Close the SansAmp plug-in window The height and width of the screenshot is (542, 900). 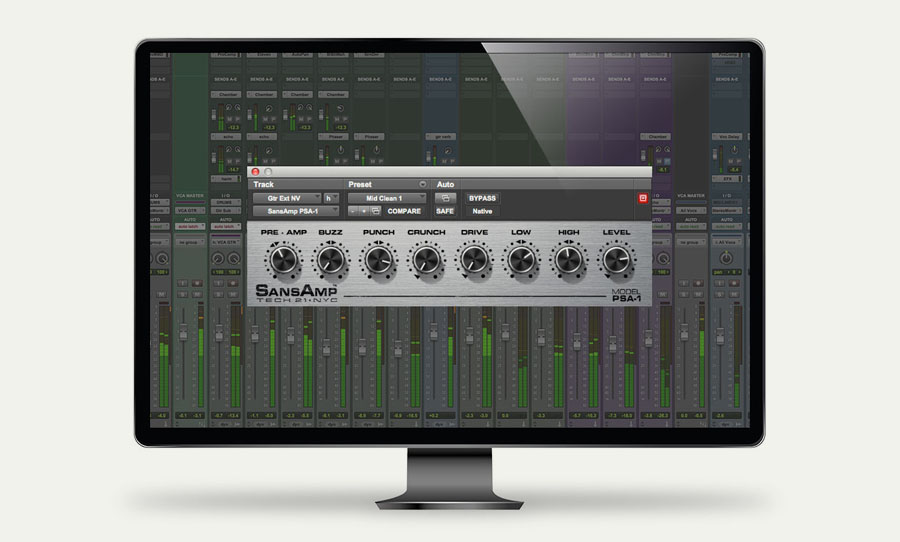pos(255,172)
